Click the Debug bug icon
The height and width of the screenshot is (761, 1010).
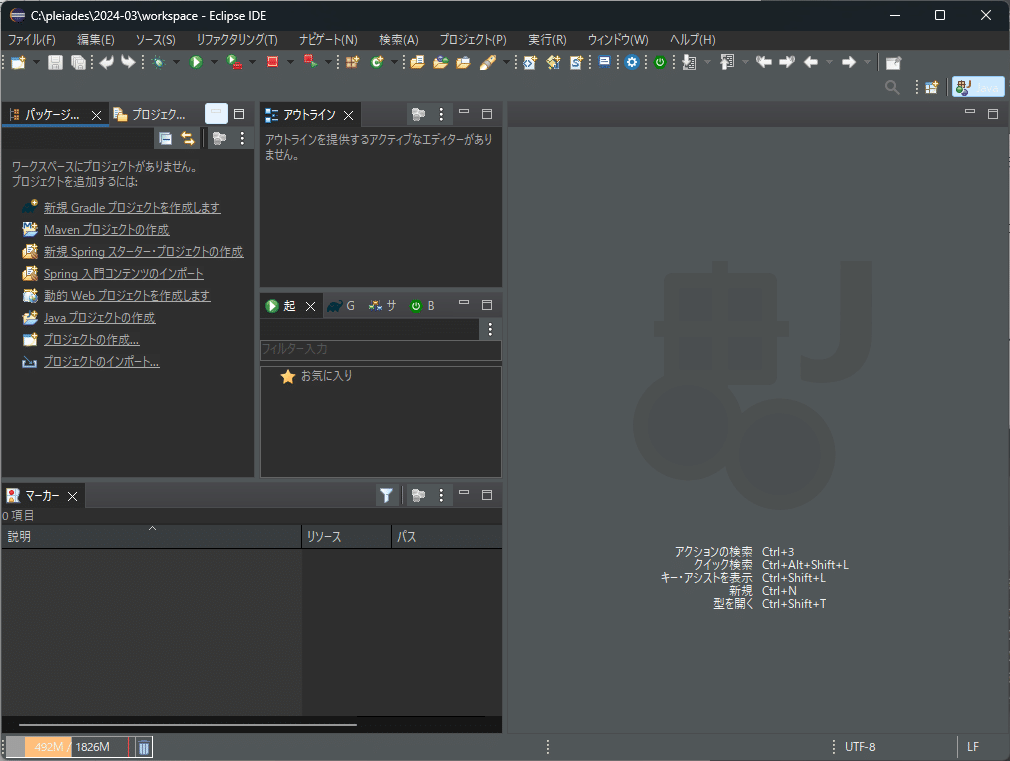click(x=158, y=63)
